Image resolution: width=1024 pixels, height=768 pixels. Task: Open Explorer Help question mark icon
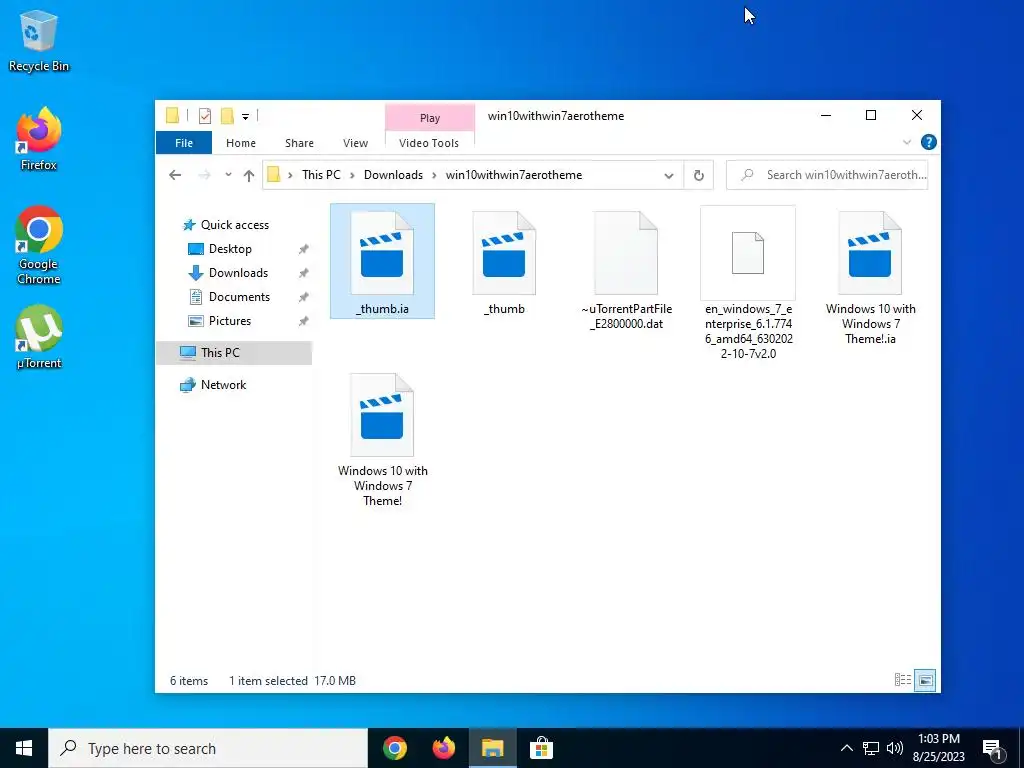tap(928, 142)
